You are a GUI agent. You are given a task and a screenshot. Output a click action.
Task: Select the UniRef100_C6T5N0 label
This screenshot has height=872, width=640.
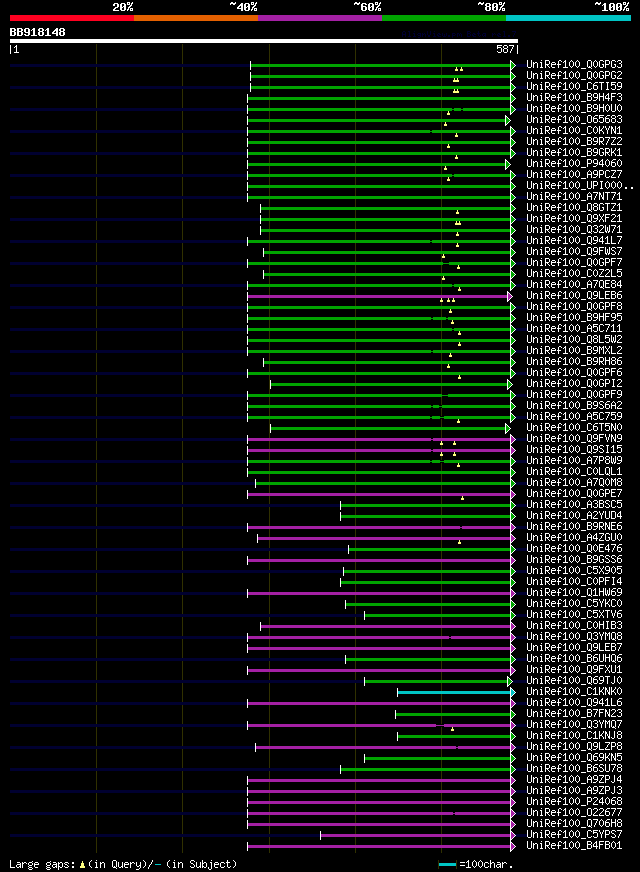tap(574, 428)
